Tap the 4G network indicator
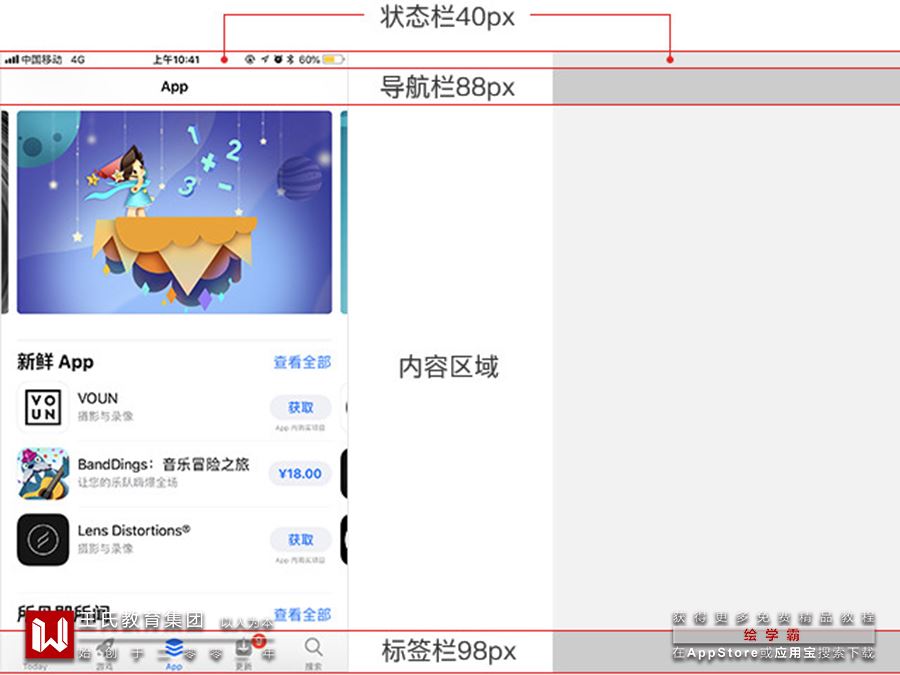This screenshot has height=675, width=900. pyautogui.click(x=77, y=59)
